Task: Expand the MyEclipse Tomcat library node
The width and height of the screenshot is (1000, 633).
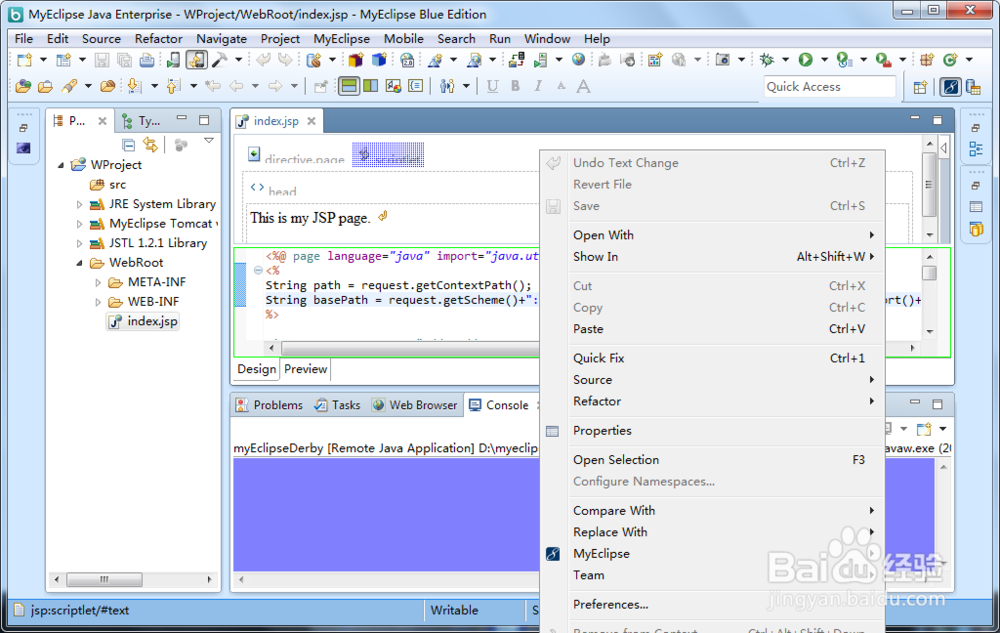Action: [x=79, y=224]
